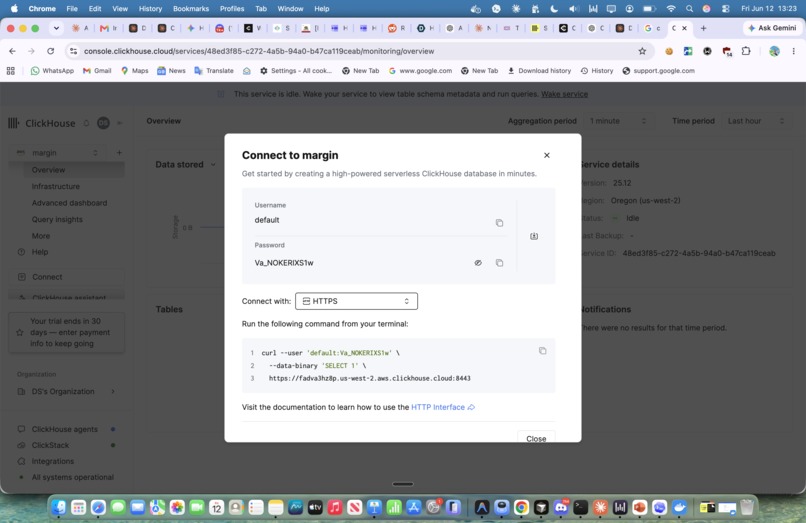The height and width of the screenshot is (523, 806).
Task: Open the user avatar in sidebar header
Action: click(103, 123)
